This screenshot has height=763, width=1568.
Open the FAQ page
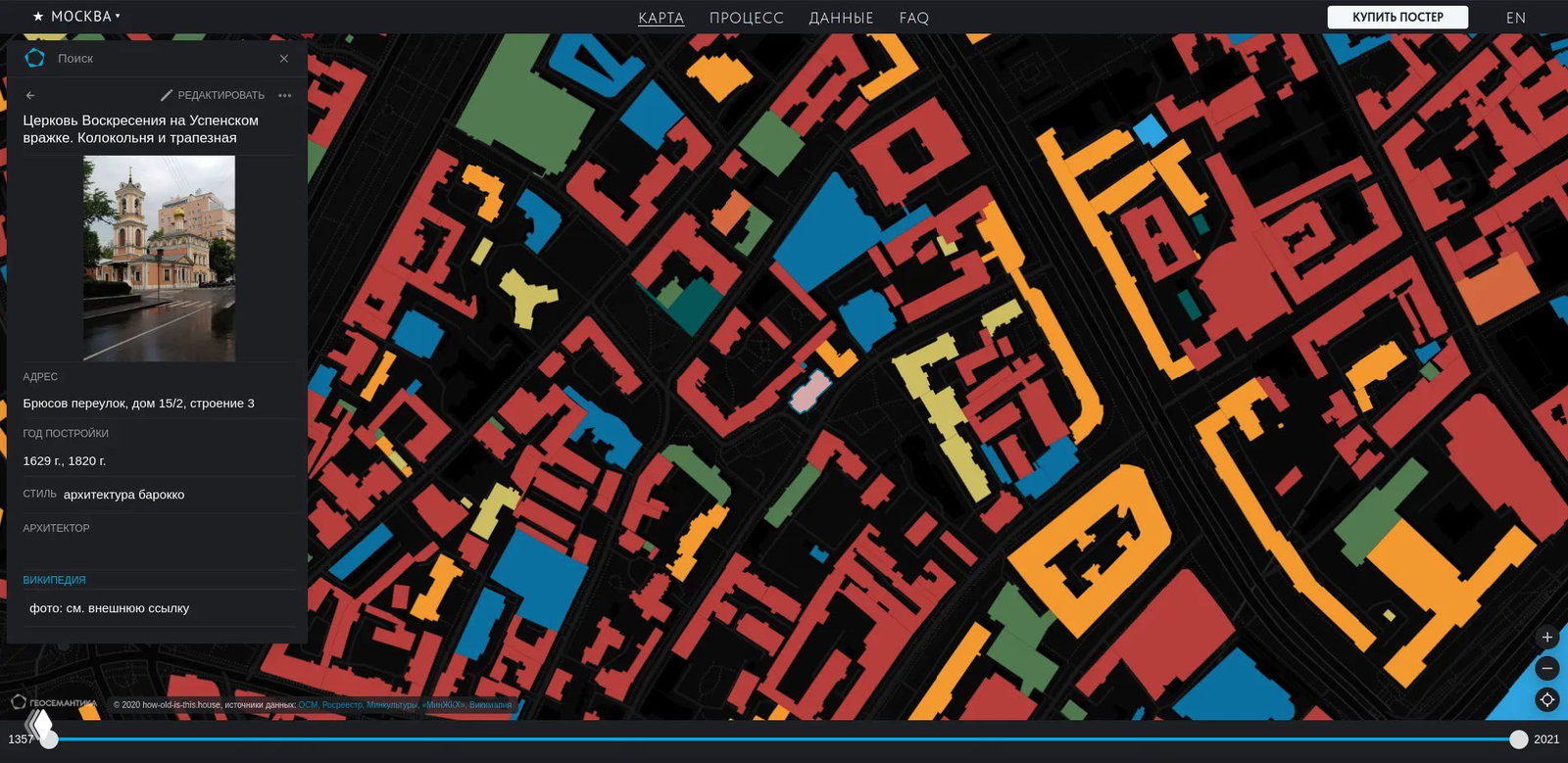point(913,18)
